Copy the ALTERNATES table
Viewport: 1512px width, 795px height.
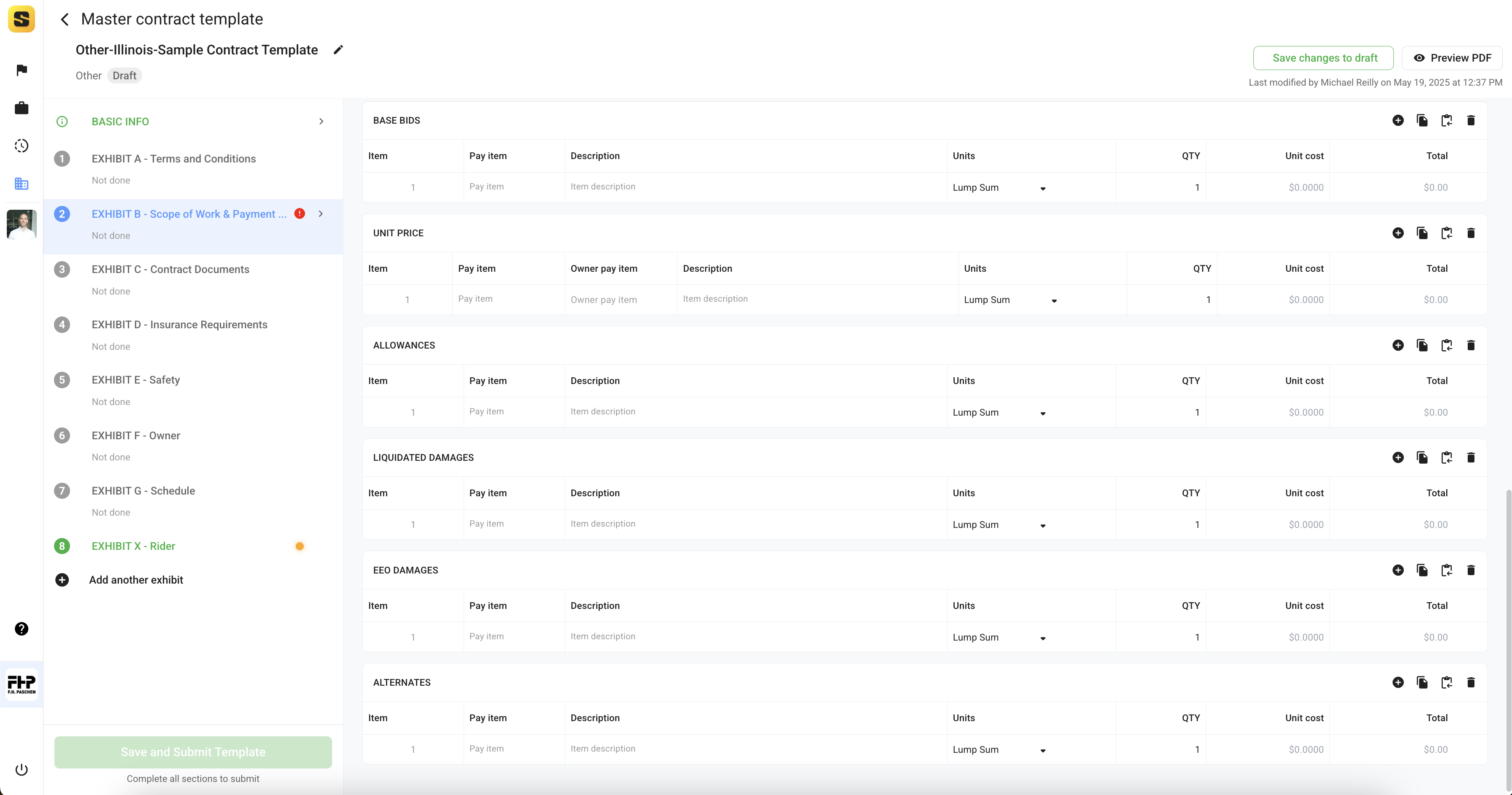(1422, 682)
